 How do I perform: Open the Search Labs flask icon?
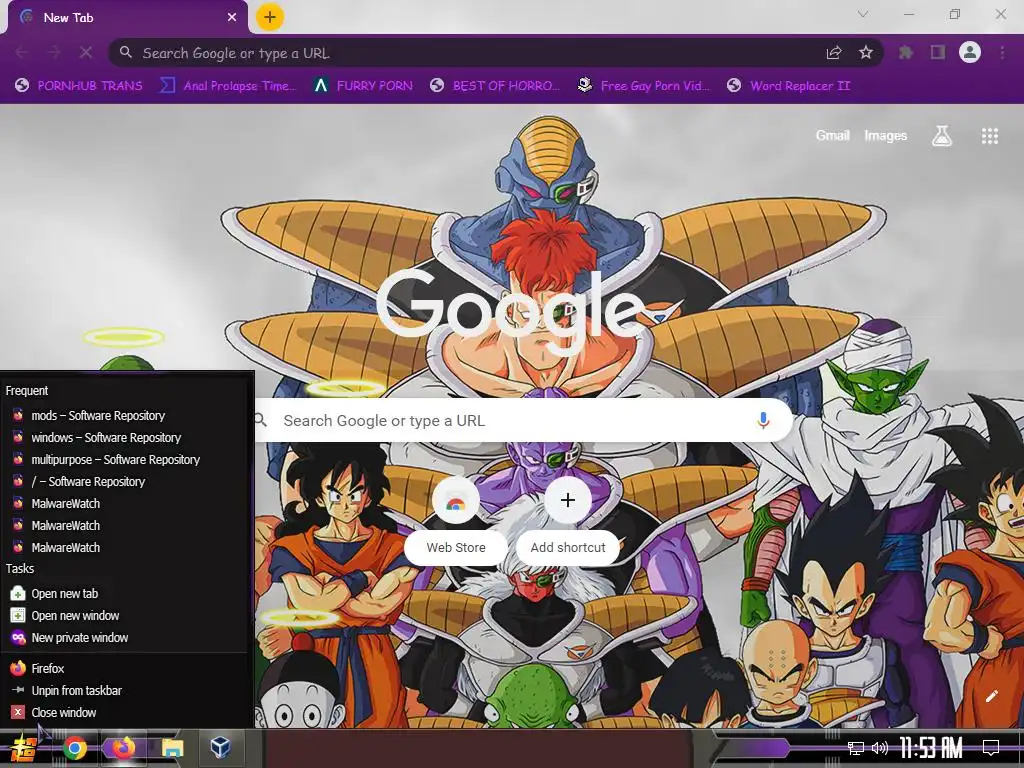tap(942, 136)
